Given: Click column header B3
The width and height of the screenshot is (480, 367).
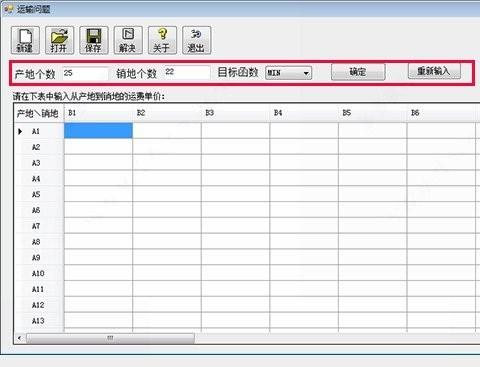Looking at the screenshot, I should coord(235,113).
